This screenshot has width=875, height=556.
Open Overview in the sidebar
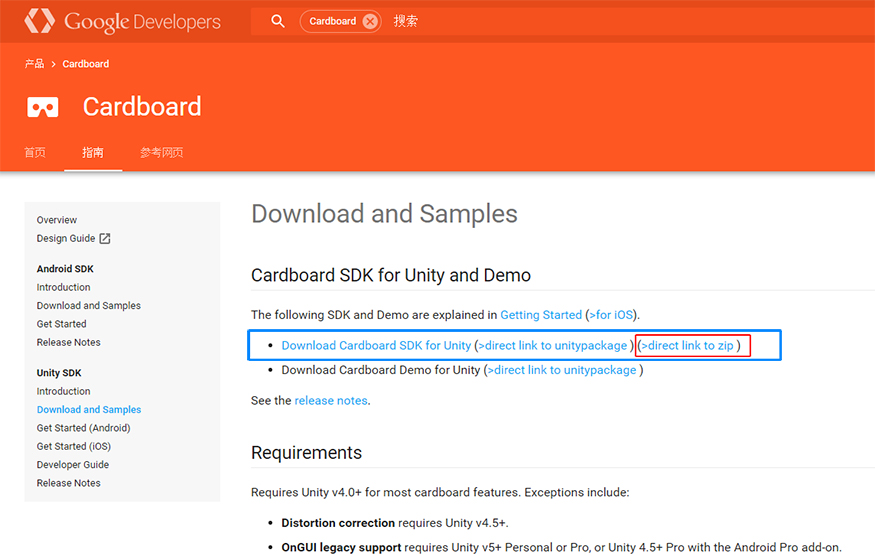57,220
